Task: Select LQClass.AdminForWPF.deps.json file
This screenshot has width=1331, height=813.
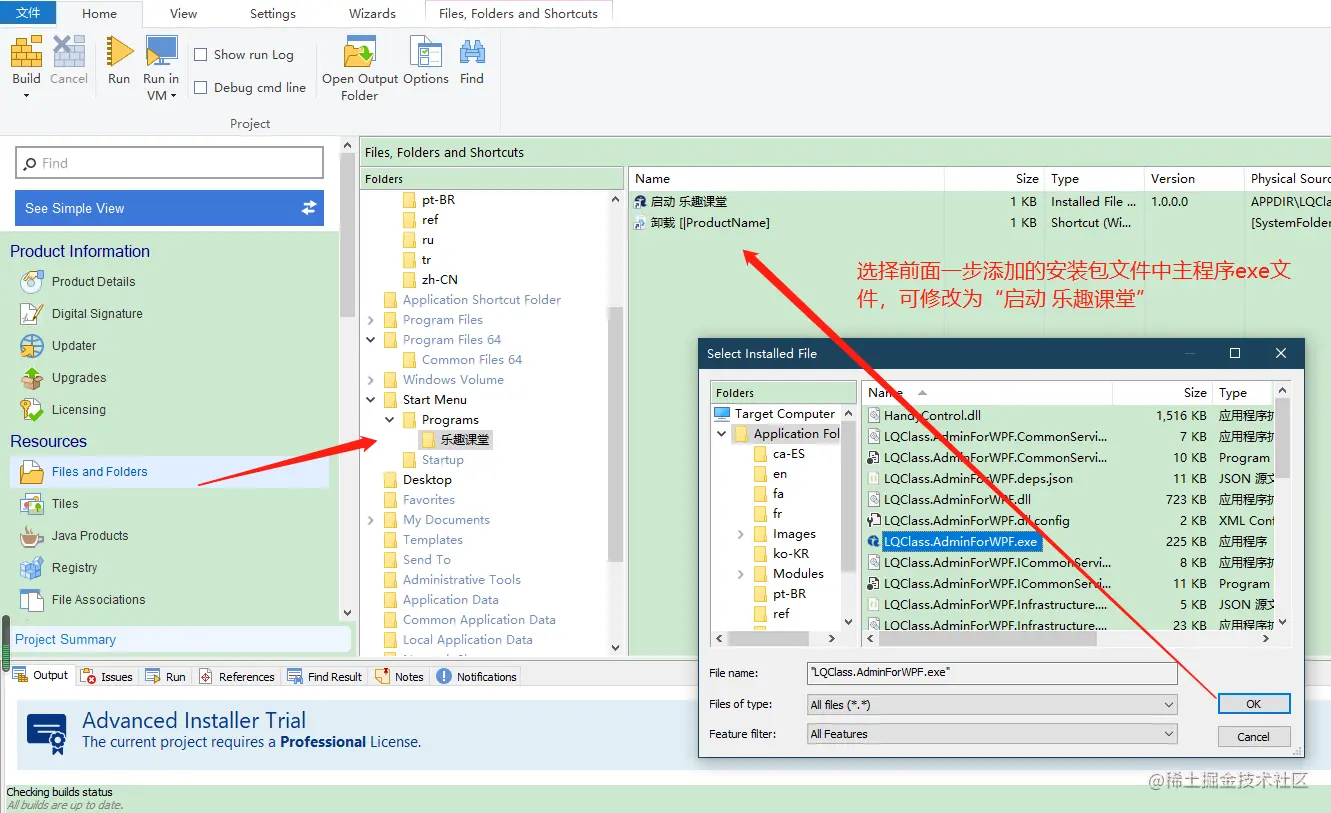Action: [978, 479]
